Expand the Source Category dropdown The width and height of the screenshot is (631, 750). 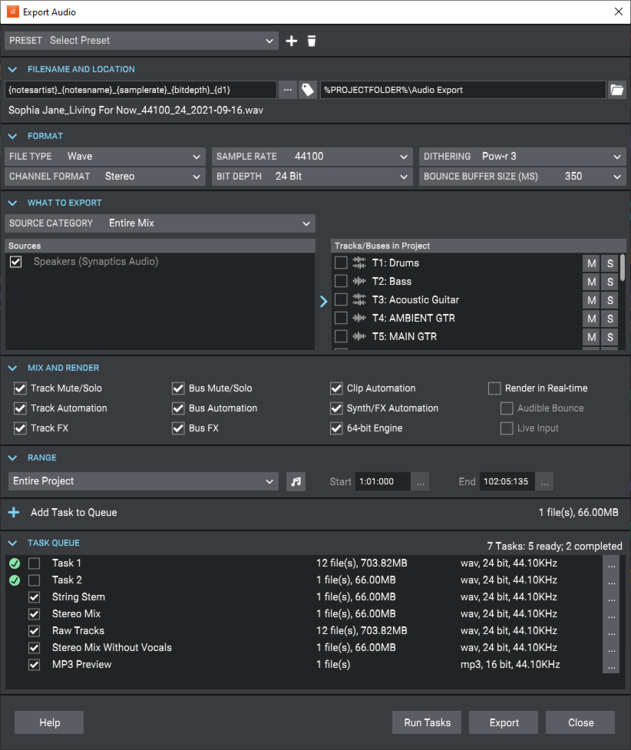click(x=160, y=223)
